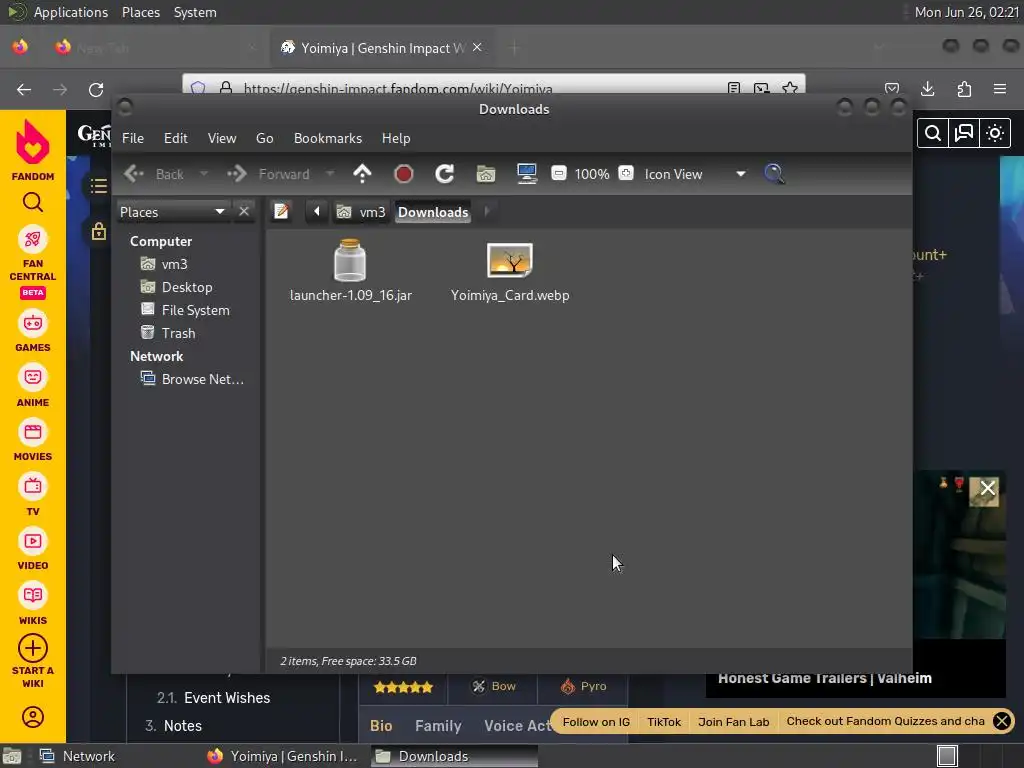Image resolution: width=1024 pixels, height=768 pixels.
Task: Zoom out with minus icon
Action: pyautogui.click(x=559, y=173)
